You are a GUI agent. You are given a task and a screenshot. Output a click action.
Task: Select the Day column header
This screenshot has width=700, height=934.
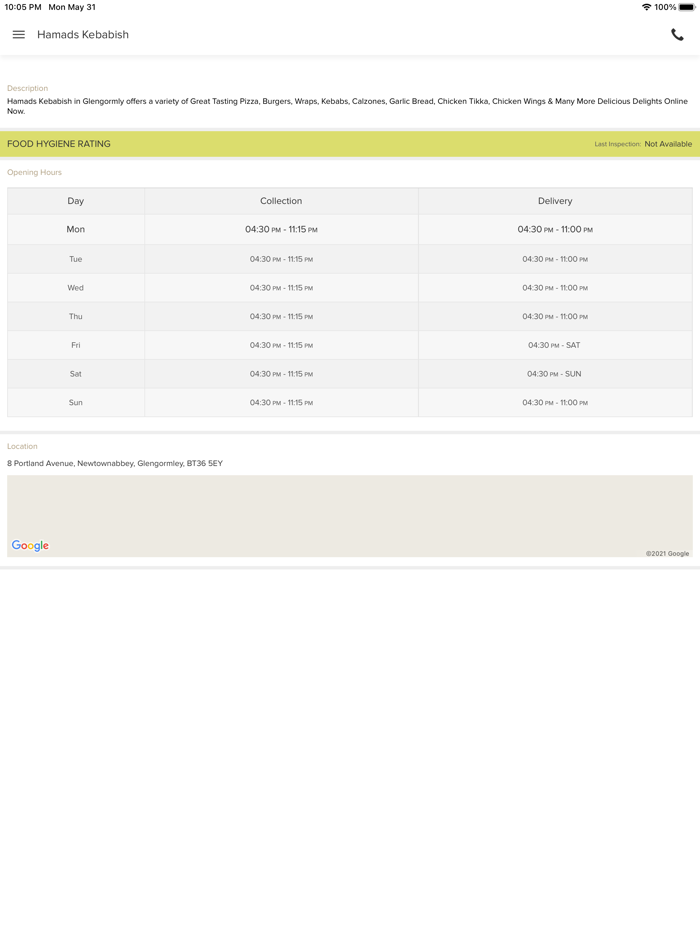(x=76, y=201)
